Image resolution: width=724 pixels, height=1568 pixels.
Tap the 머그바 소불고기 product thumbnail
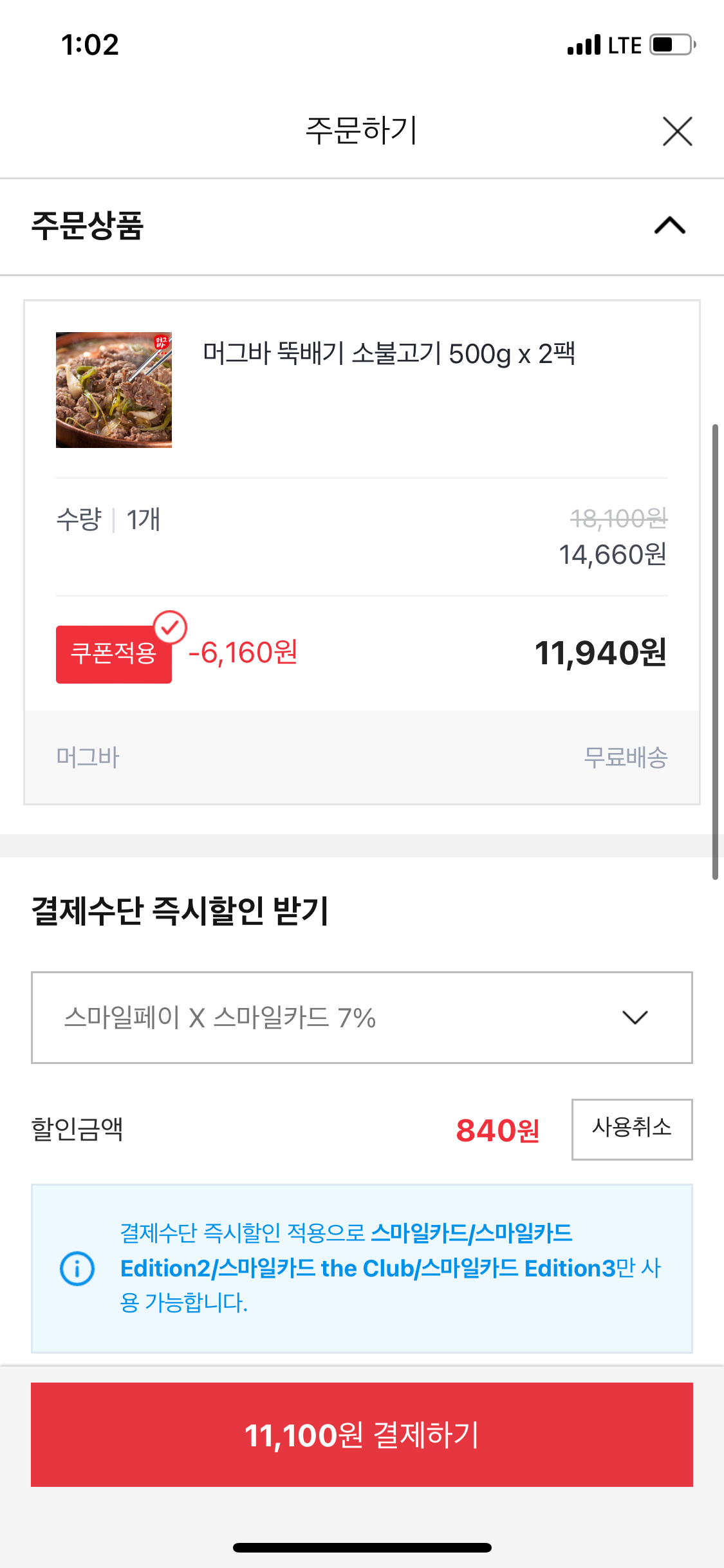pos(114,390)
